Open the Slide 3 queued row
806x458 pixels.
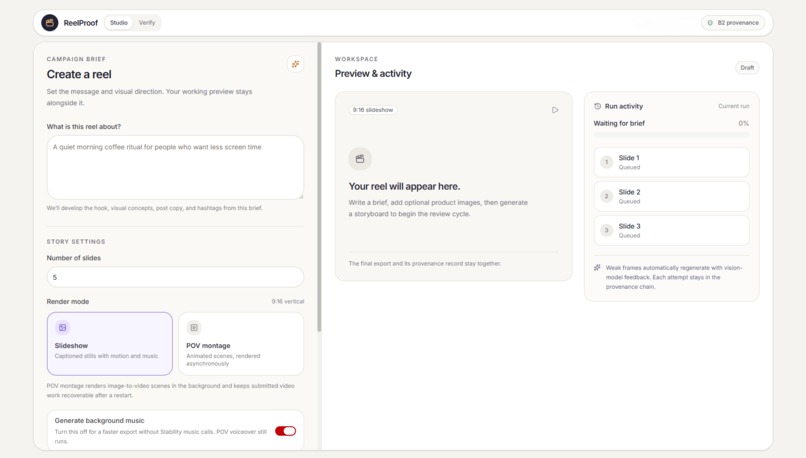coord(671,230)
